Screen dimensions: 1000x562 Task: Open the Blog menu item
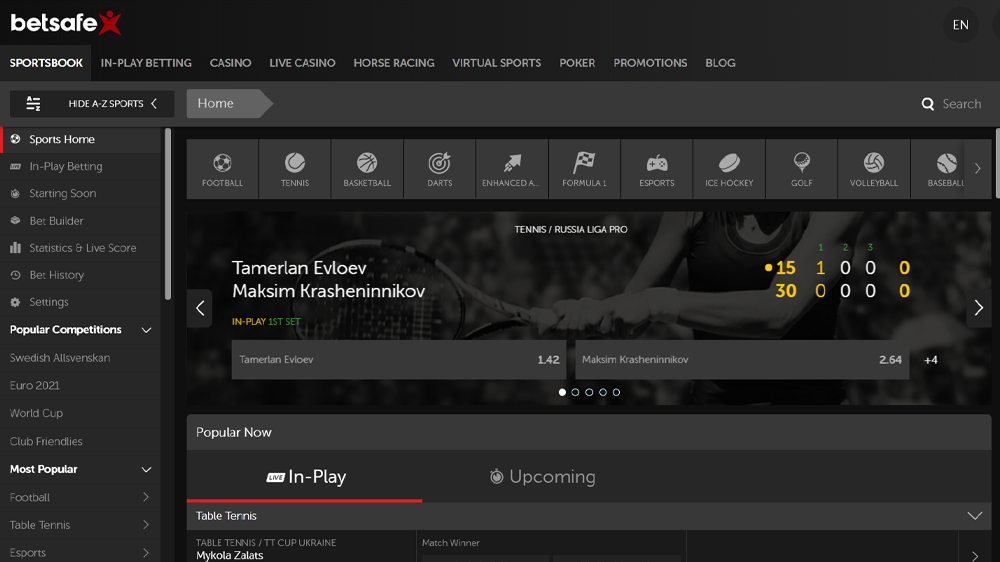click(x=720, y=63)
